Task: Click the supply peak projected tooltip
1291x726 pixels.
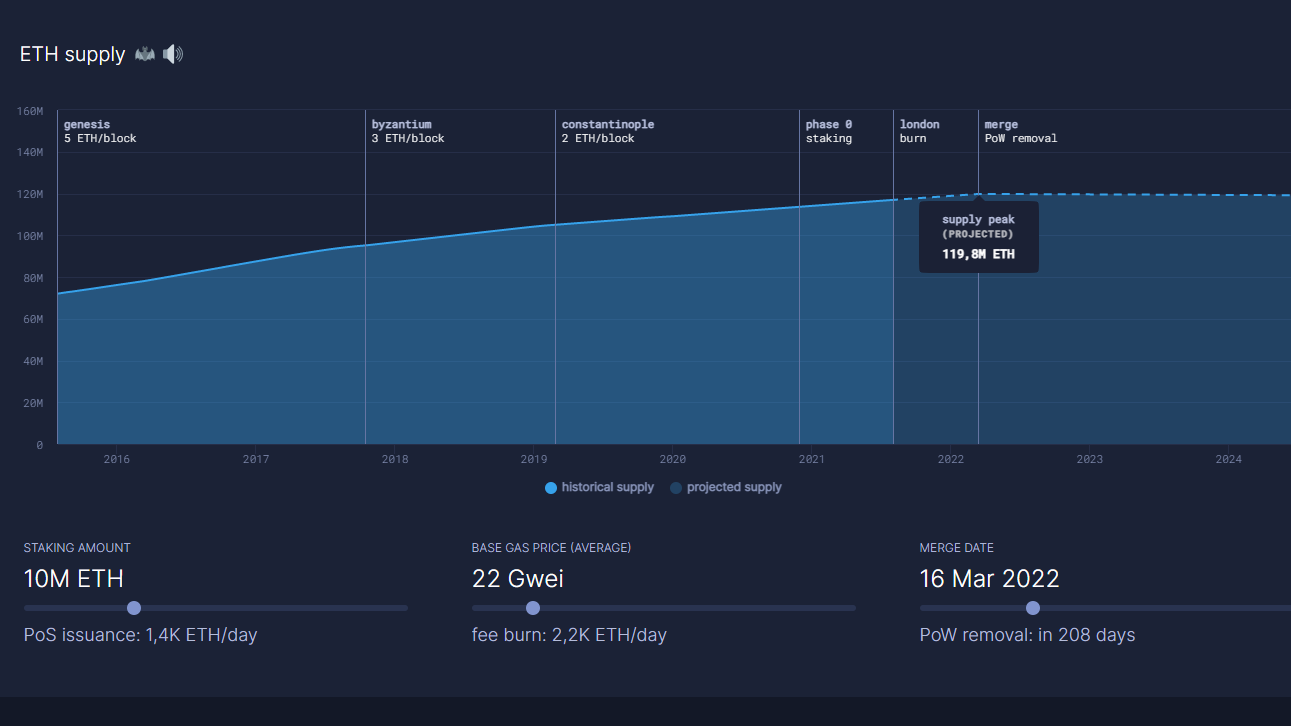Action: tap(978, 237)
